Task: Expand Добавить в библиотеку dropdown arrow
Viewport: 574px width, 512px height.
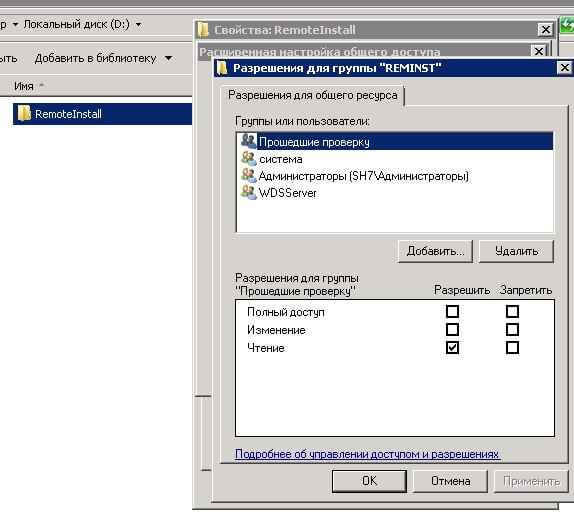Action: coord(168,58)
